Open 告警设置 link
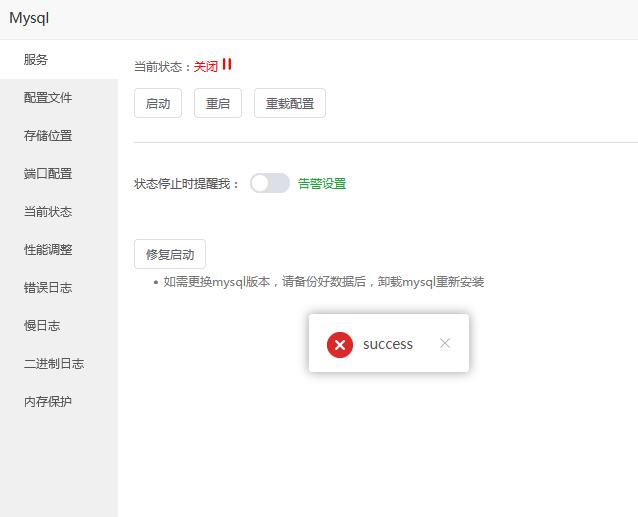Viewport: 638px width, 517px height. tap(322, 183)
